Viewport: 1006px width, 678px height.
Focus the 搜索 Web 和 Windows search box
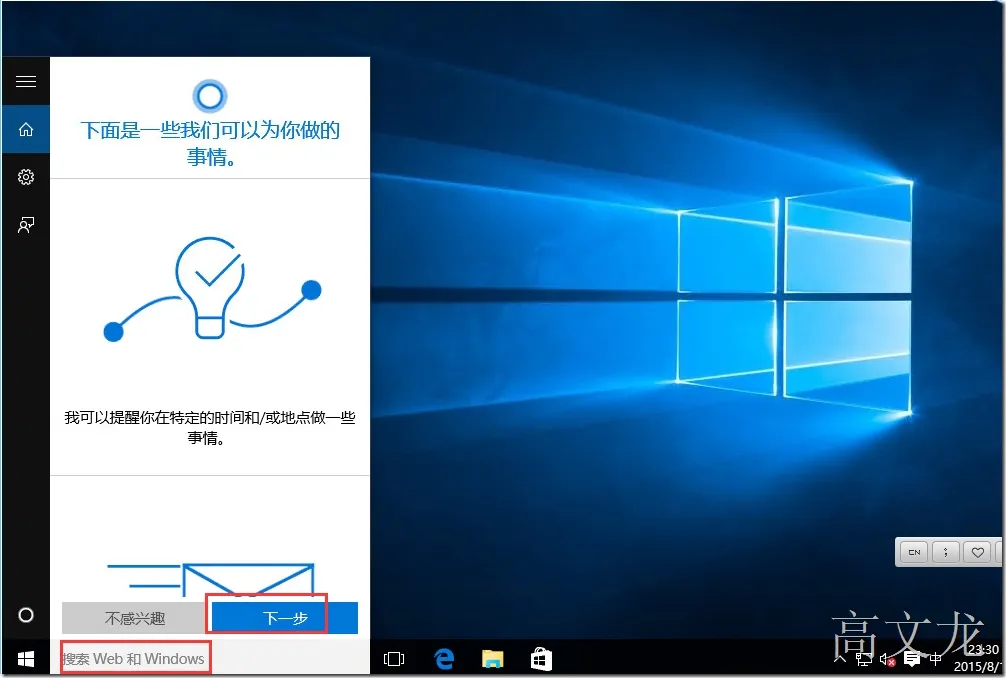coord(209,658)
